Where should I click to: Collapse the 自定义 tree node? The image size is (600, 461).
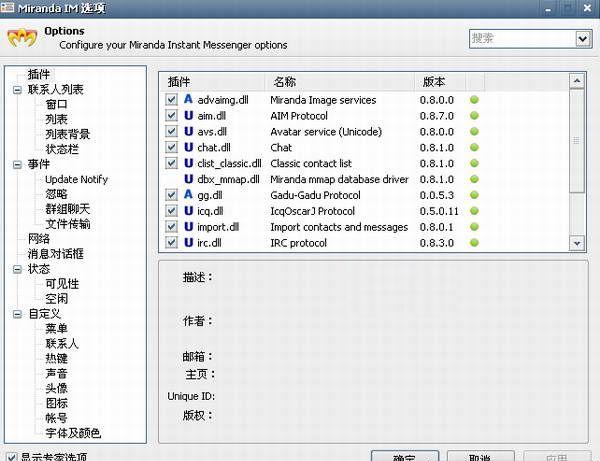click(17, 314)
